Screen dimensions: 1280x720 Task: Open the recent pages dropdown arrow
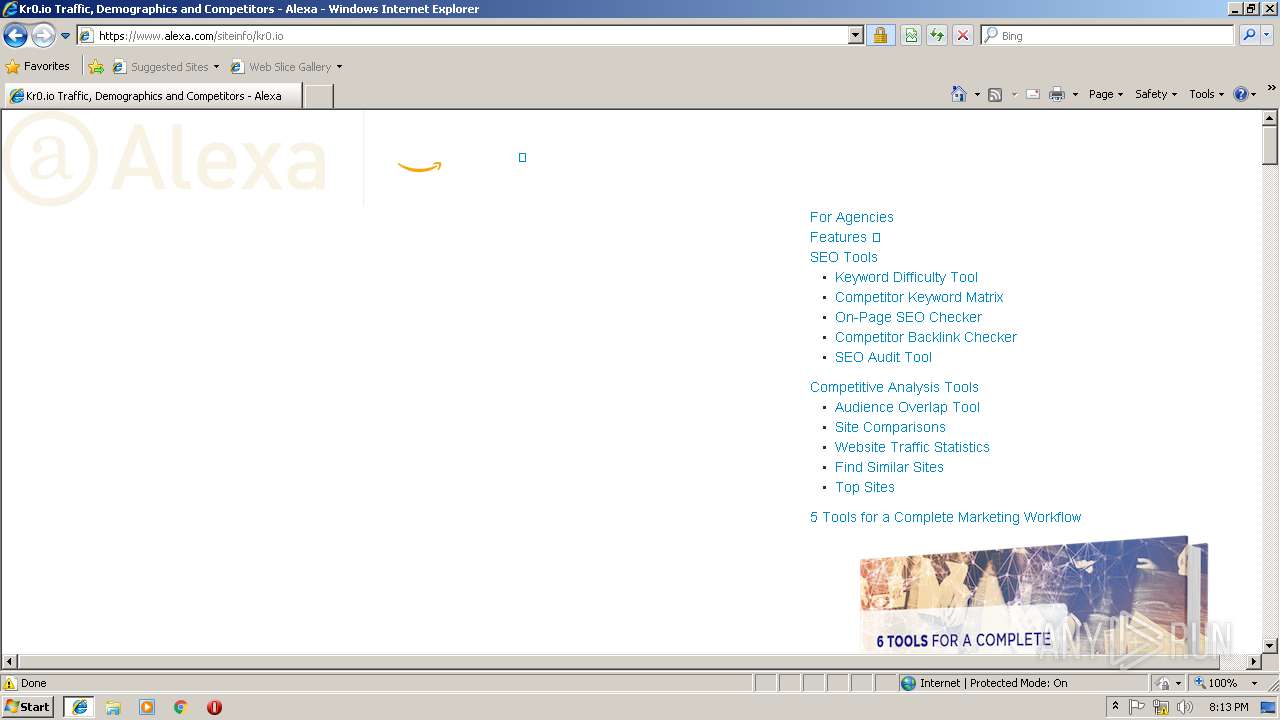(x=66, y=36)
